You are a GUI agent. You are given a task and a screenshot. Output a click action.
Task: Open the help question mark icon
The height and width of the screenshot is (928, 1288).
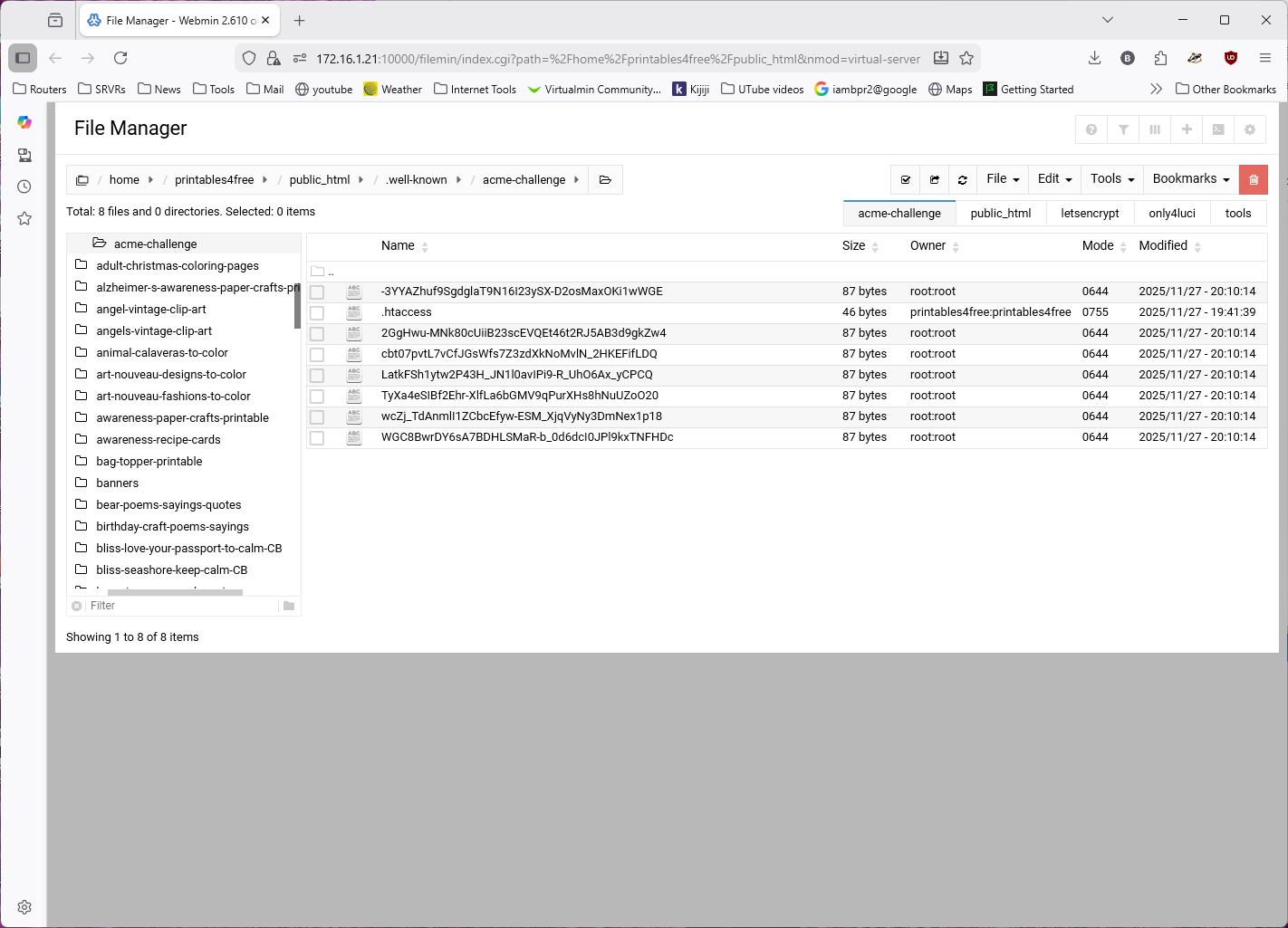coord(1091,129)
